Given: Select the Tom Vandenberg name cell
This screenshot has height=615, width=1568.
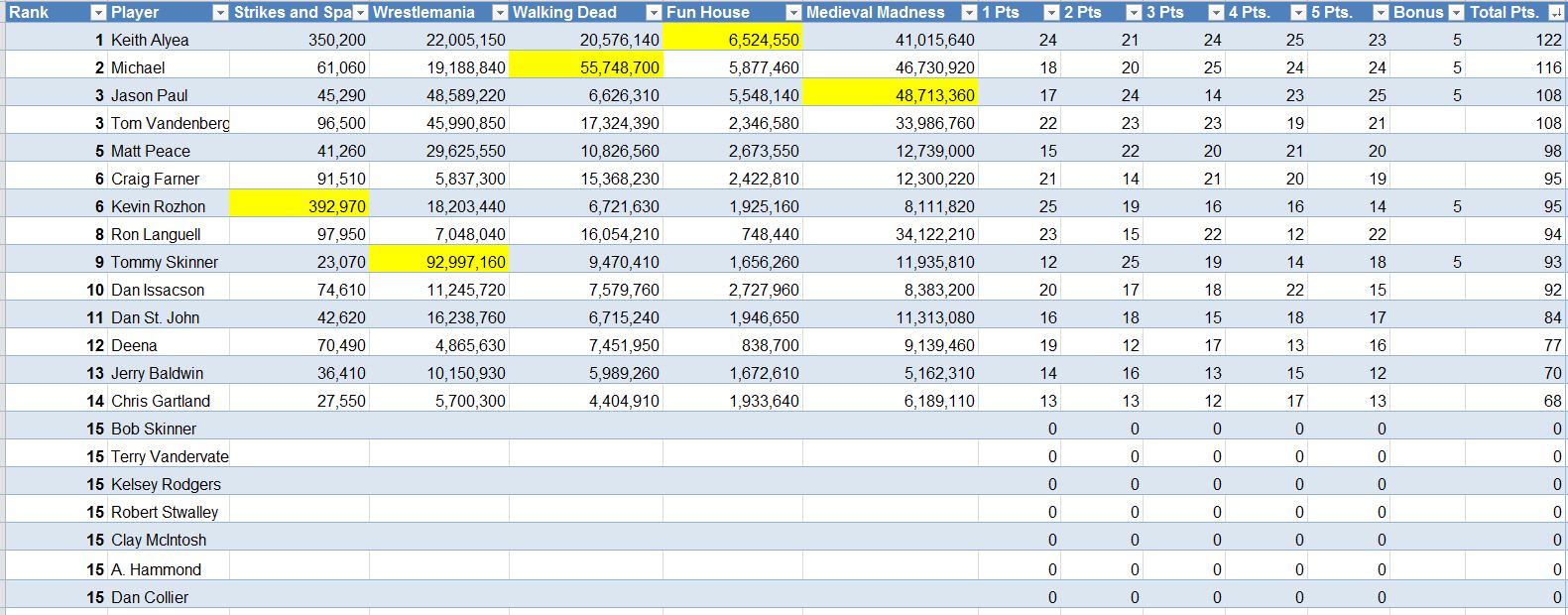Looking at the screenshot, I should click(169, 123).
